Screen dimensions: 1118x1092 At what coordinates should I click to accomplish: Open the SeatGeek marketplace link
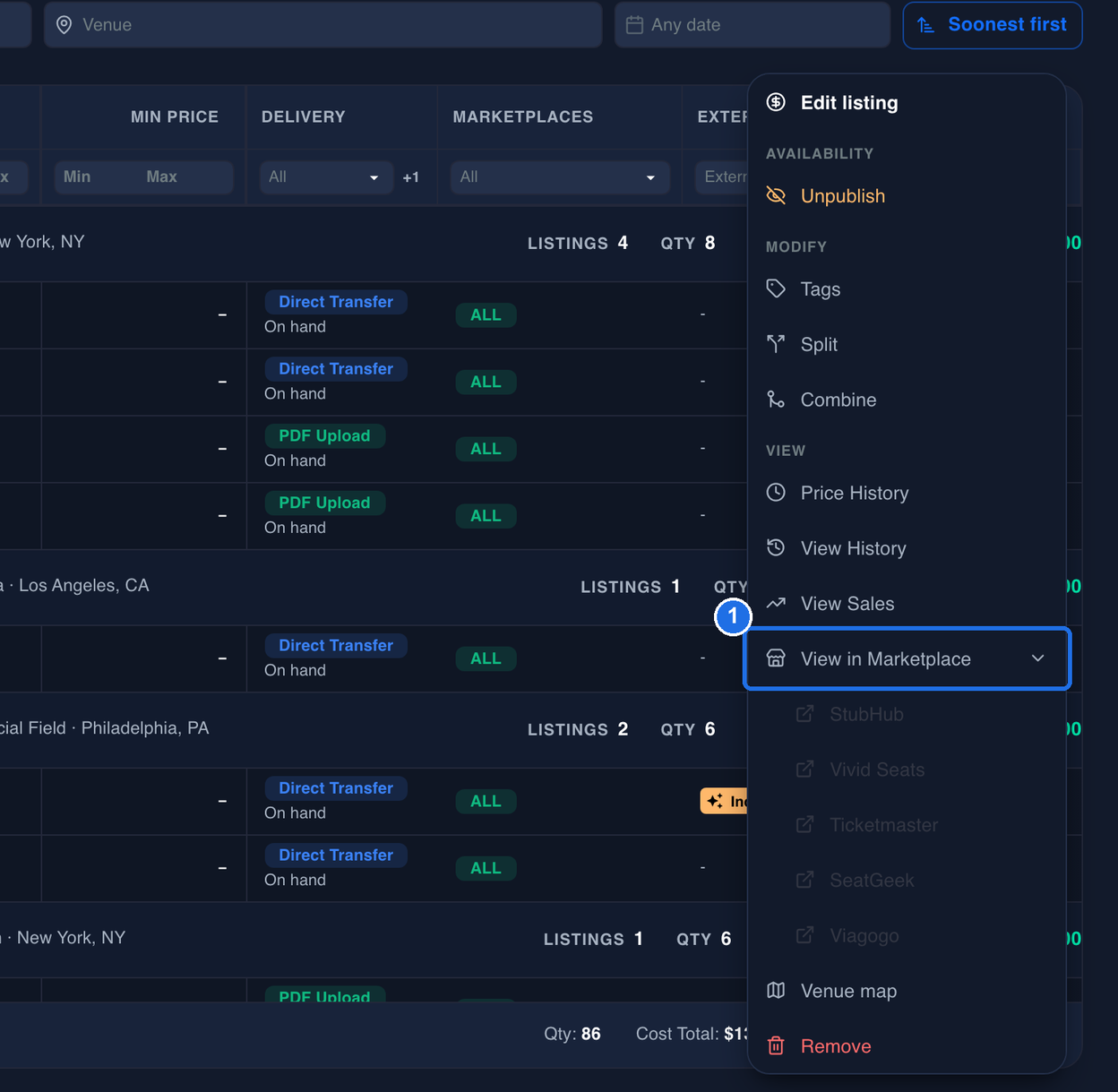point(907,881)
